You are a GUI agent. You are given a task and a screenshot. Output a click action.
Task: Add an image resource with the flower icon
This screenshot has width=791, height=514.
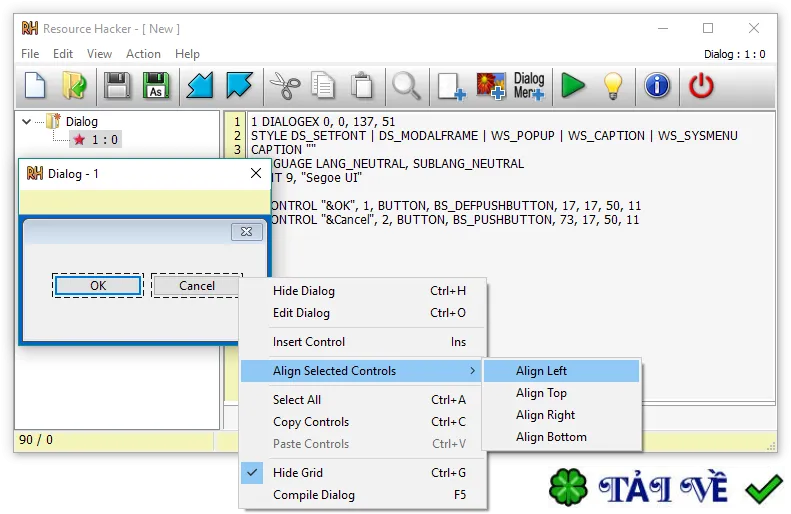(491, 86)
